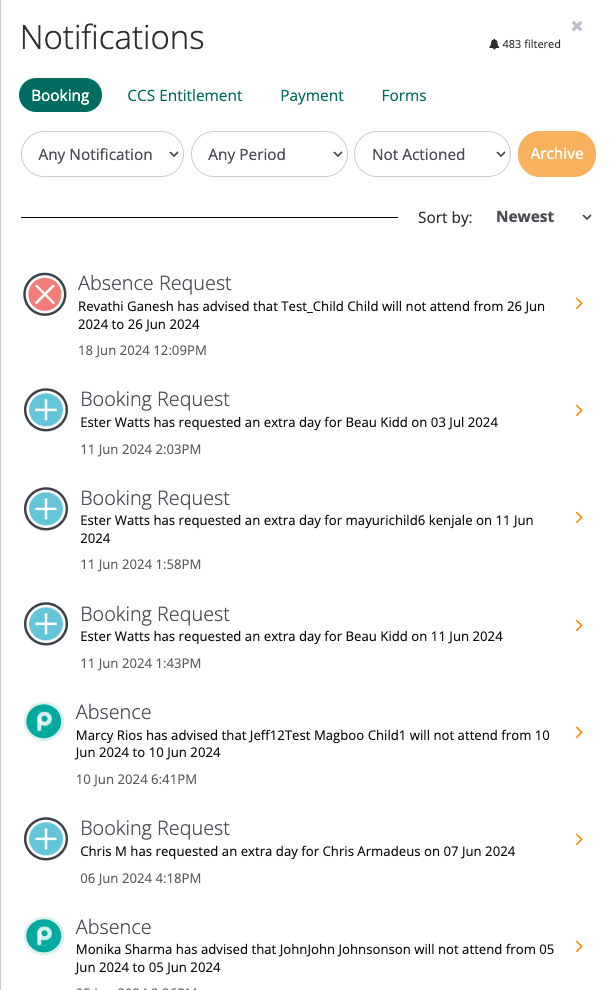The height and width of the screenshot is (990, 615).
Task: Select the Forms tab
Action: [x=403, y=95]
